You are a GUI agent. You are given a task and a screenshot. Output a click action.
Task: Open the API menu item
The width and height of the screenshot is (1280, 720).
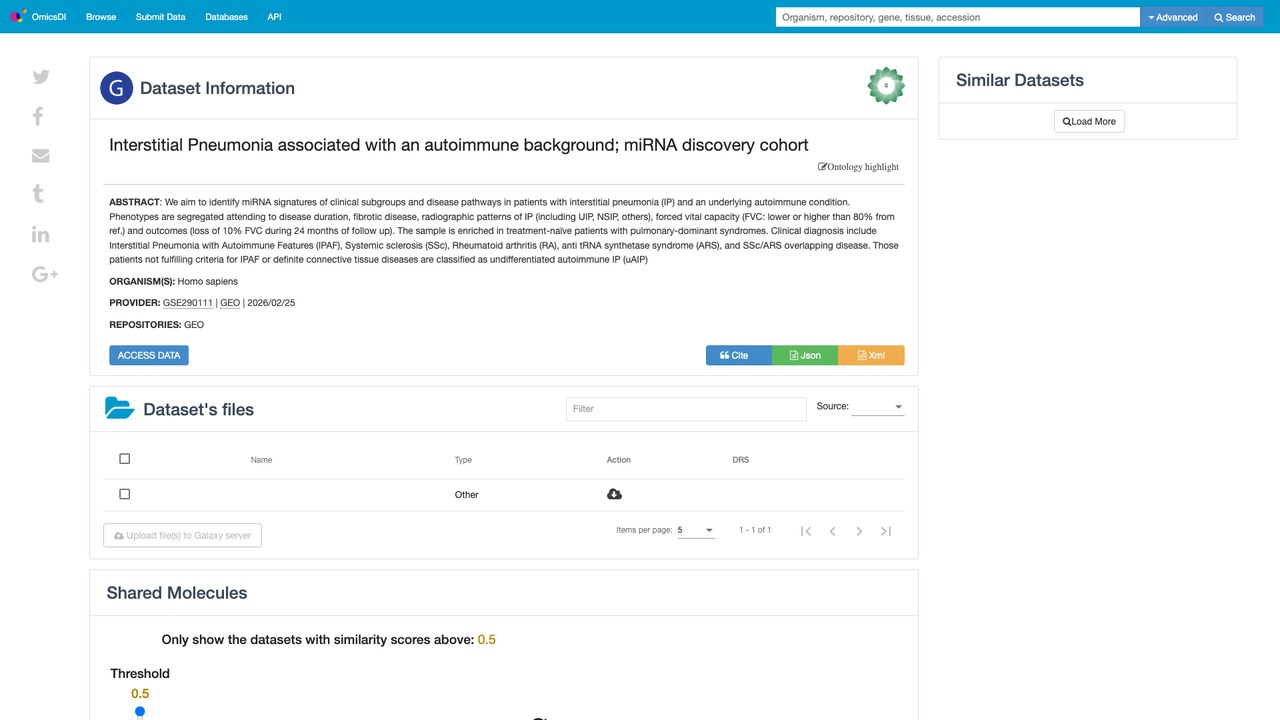tap(274, 17)
